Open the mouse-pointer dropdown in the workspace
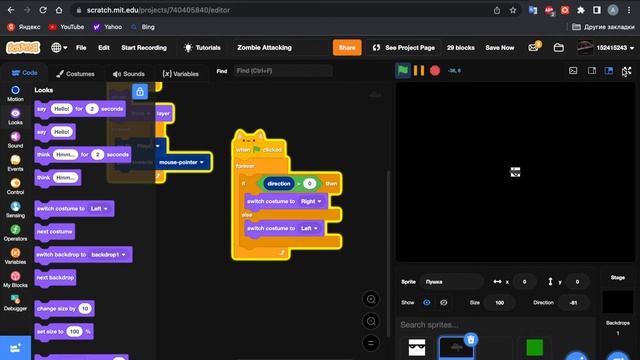The width and height of the screenshot is (640, 360). tap(181, 162)
